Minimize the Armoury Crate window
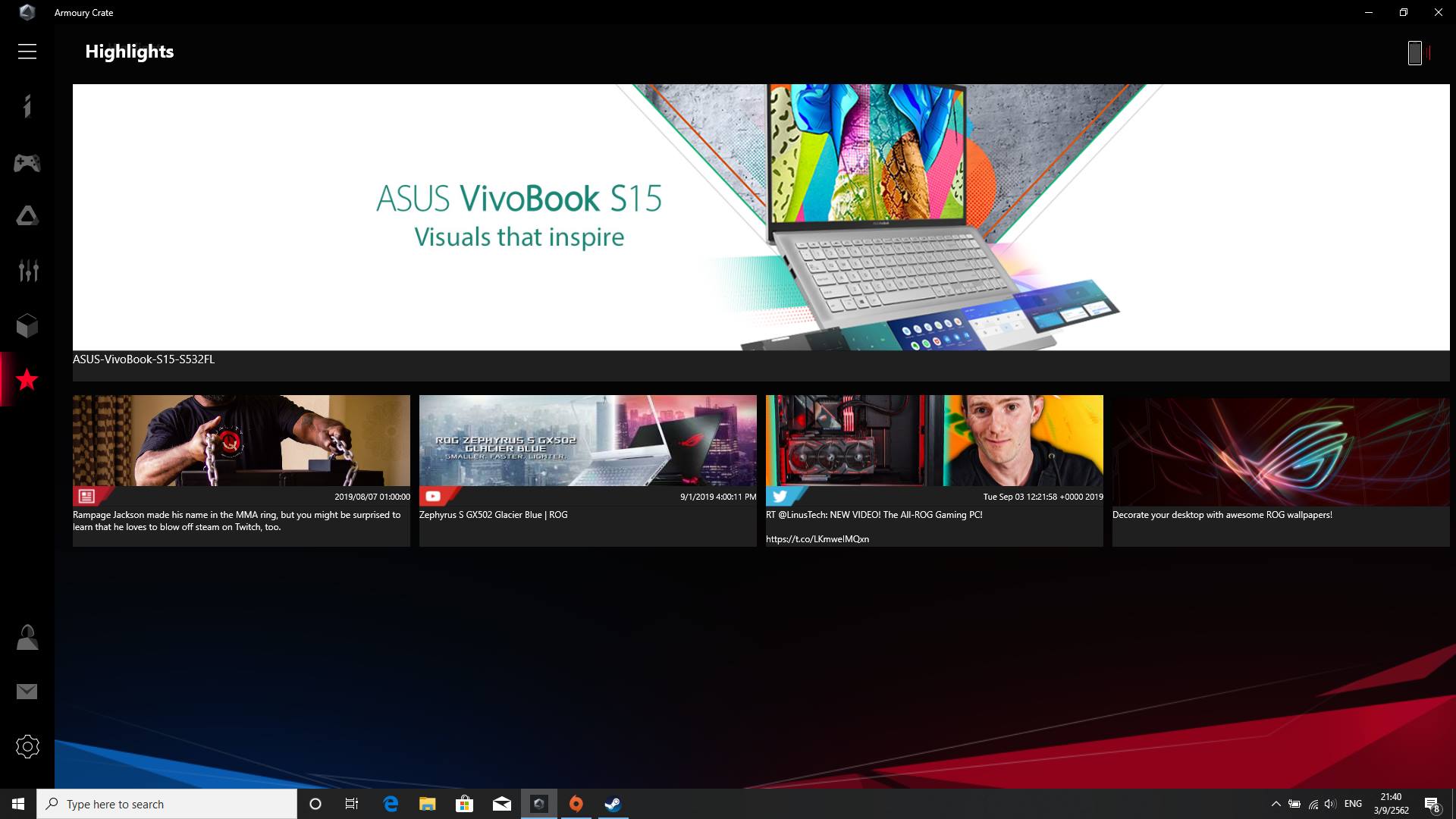Image resolution: width=1456 pixels, height=819 pixels. pos(1369,12)
